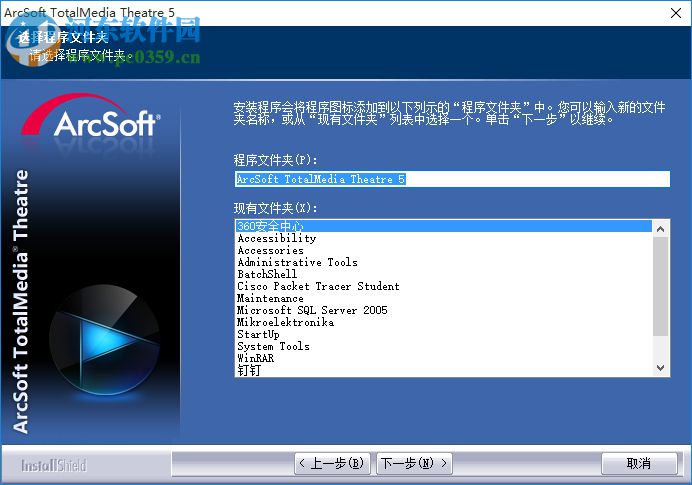Choose System Tools from the list

click(x=444, y=346)
